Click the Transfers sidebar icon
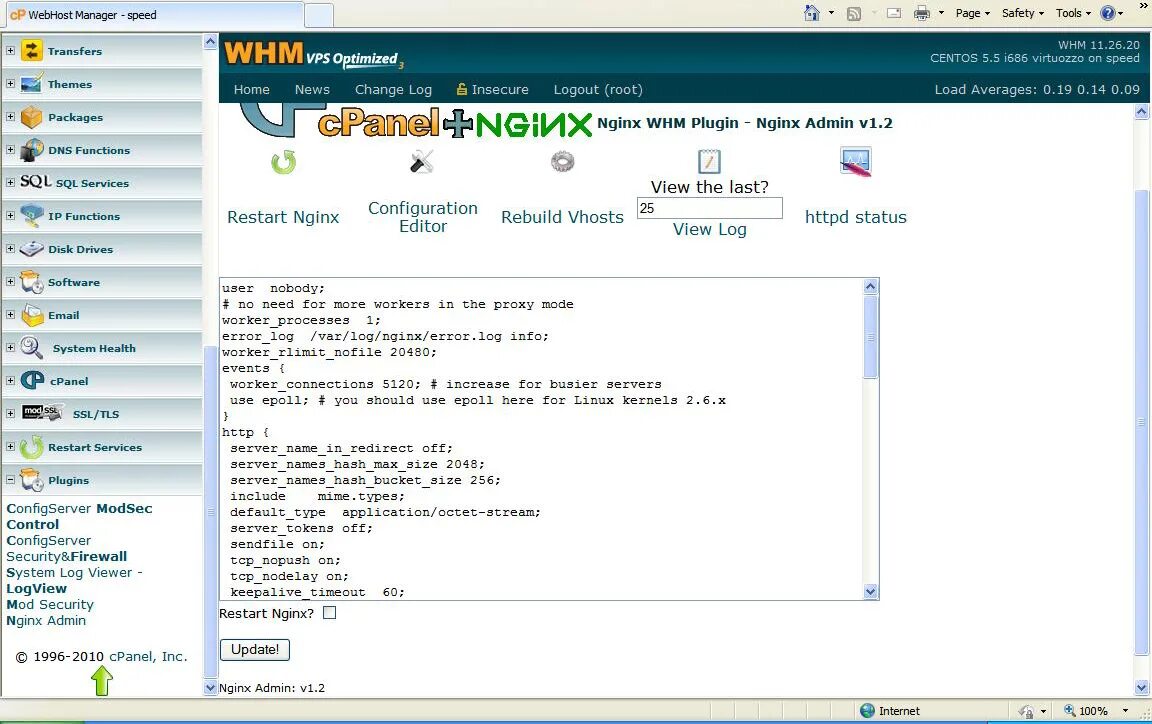The height and width of the screenshot is (724, 1152). click(32, 51)
